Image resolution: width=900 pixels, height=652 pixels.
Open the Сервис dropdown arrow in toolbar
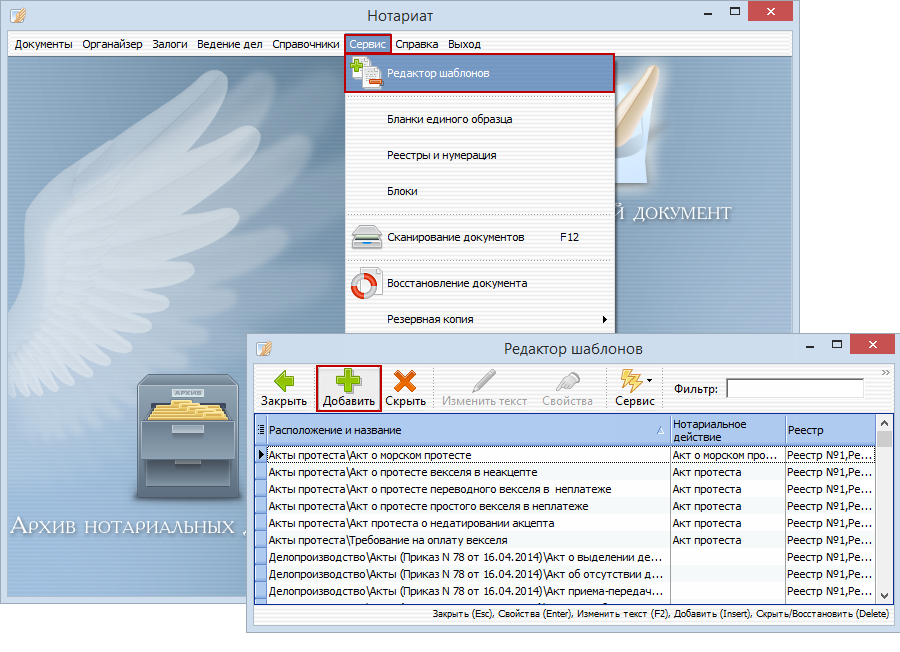click(x=649, y=380)
